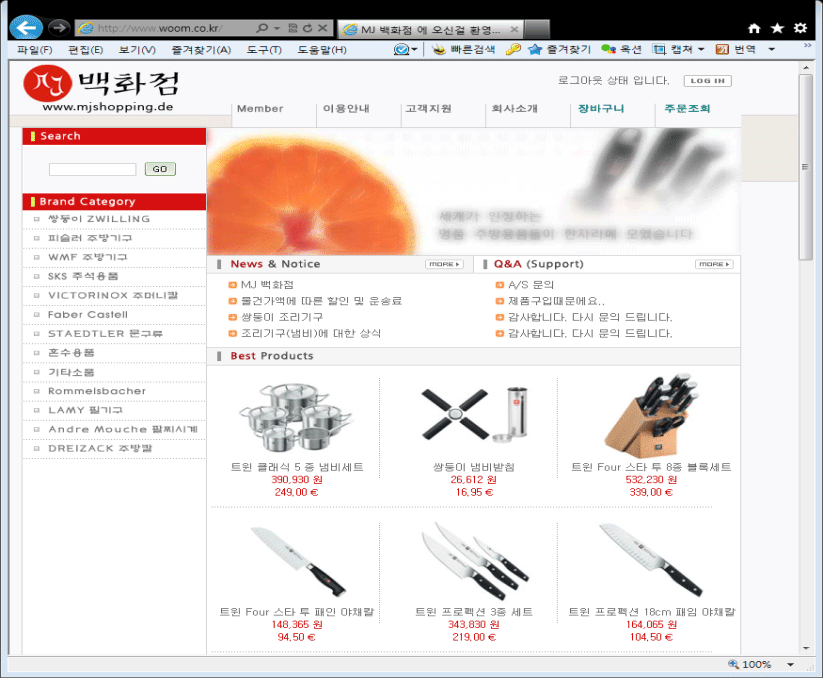Open the 회사소개 navigation tab

click(514, 109)
